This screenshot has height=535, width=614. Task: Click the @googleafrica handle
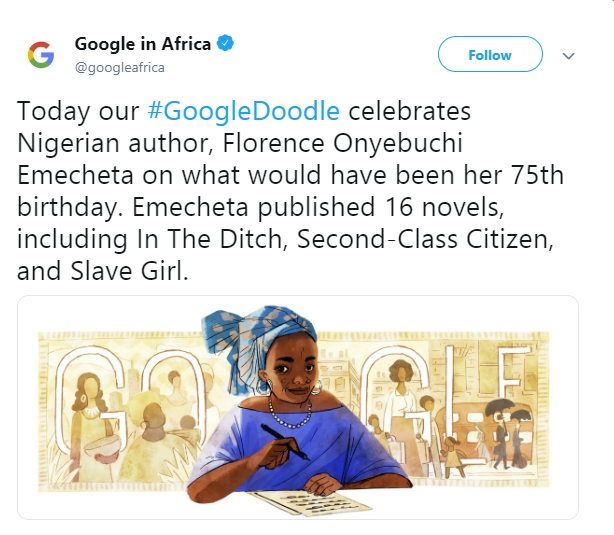[x=120, y=67]
